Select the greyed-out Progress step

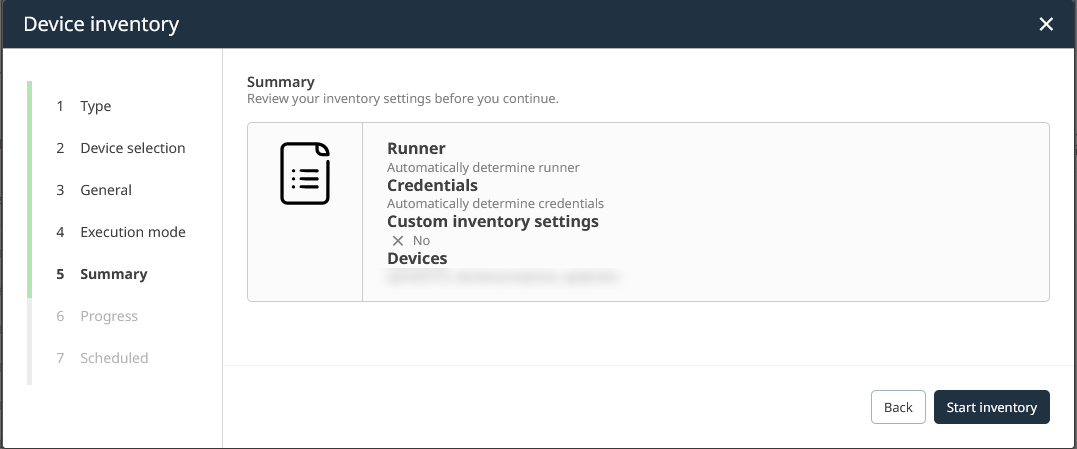[108, 316]
